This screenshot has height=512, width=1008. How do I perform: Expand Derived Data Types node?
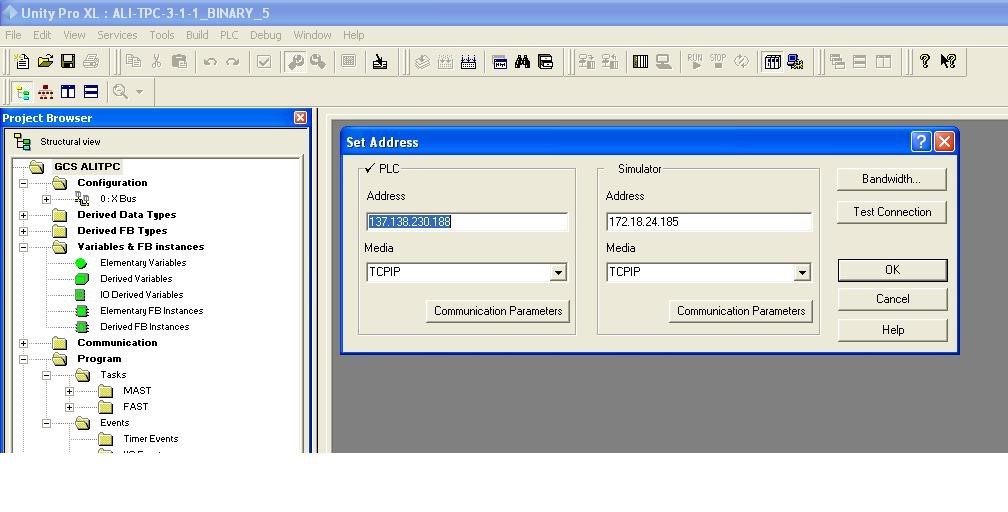(23, 215)
